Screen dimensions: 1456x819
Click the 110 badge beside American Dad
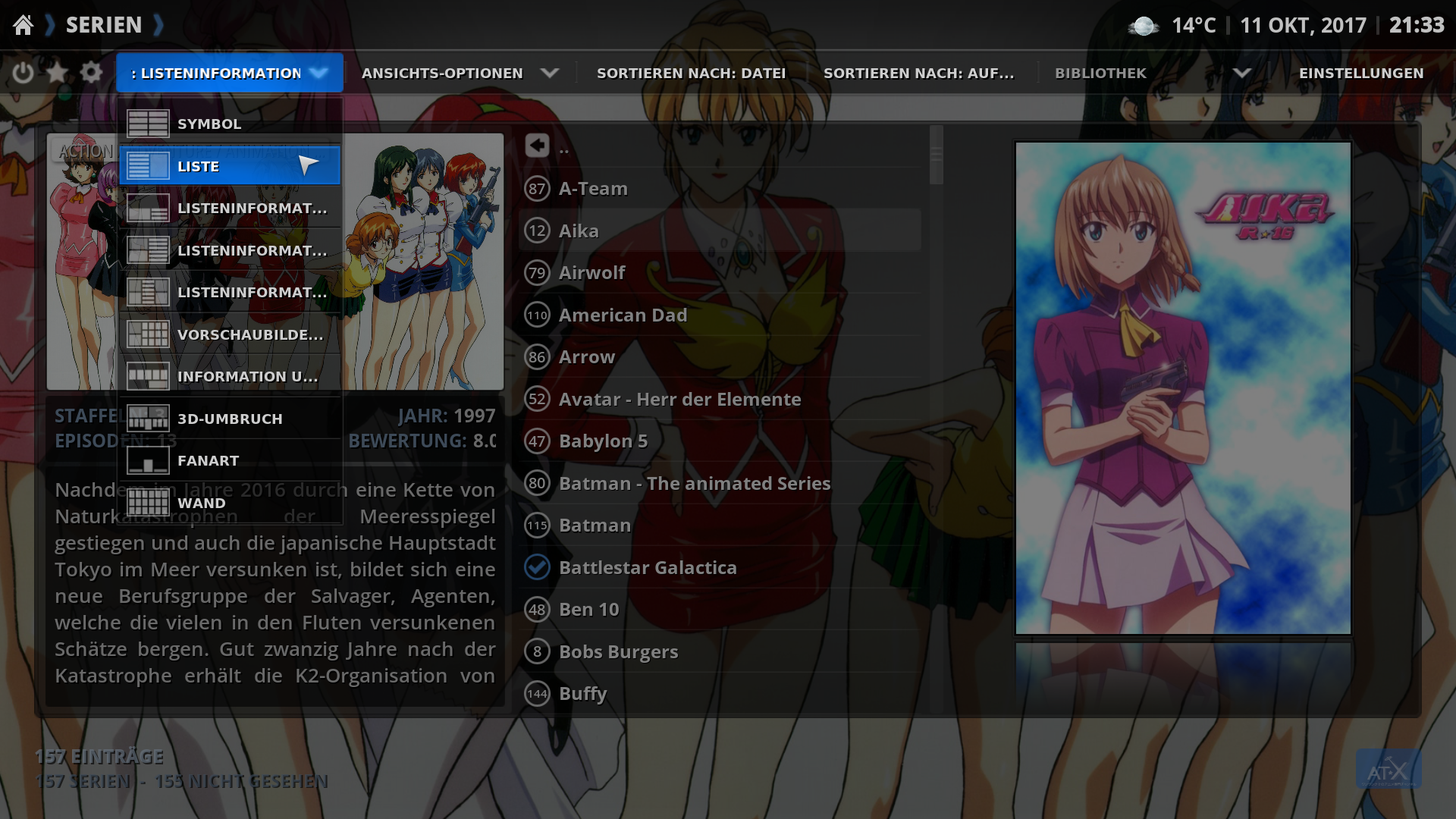click(x=537, y=315)
